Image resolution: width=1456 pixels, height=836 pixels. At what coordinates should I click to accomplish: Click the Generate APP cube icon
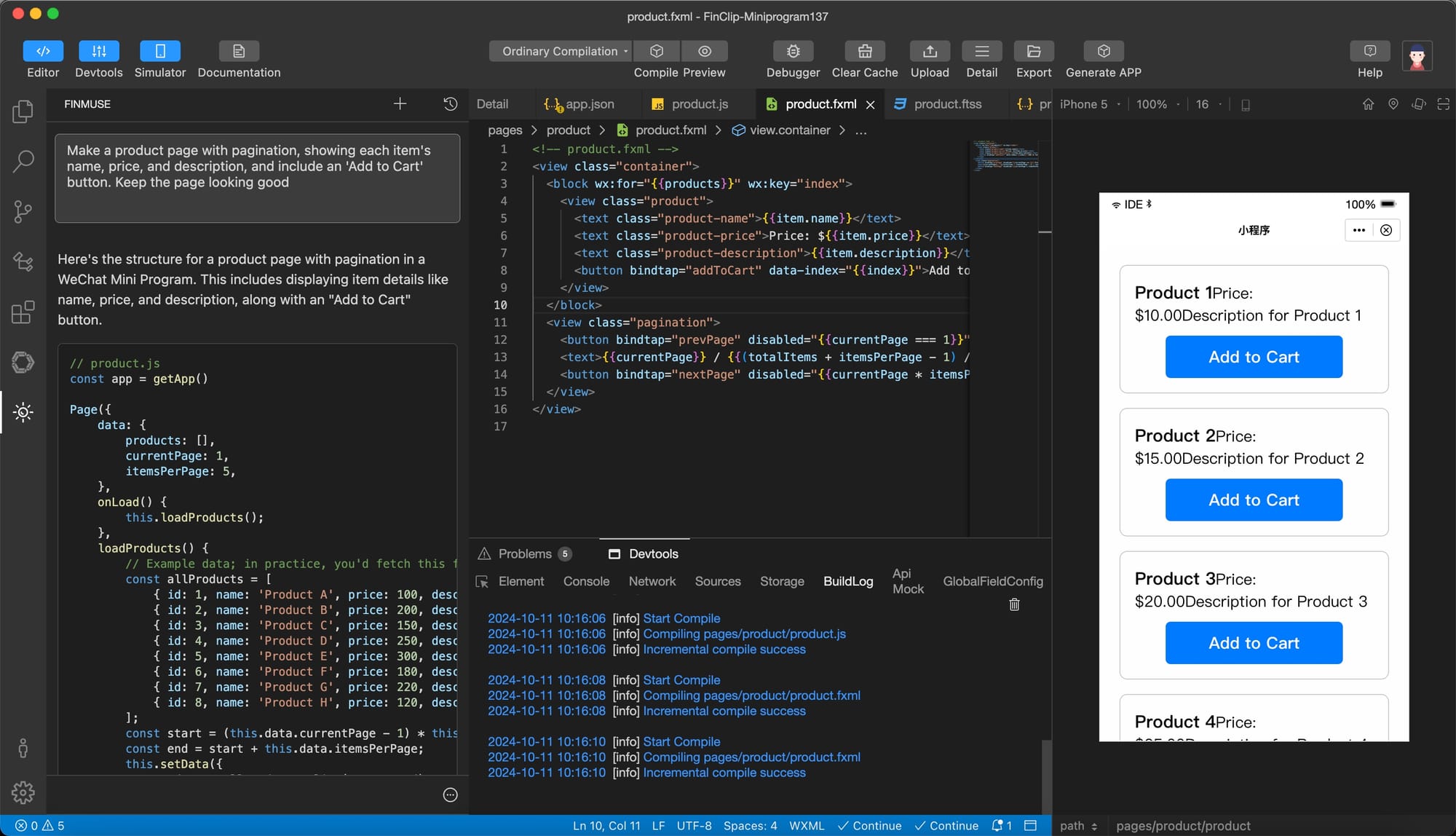(1103, 51)
